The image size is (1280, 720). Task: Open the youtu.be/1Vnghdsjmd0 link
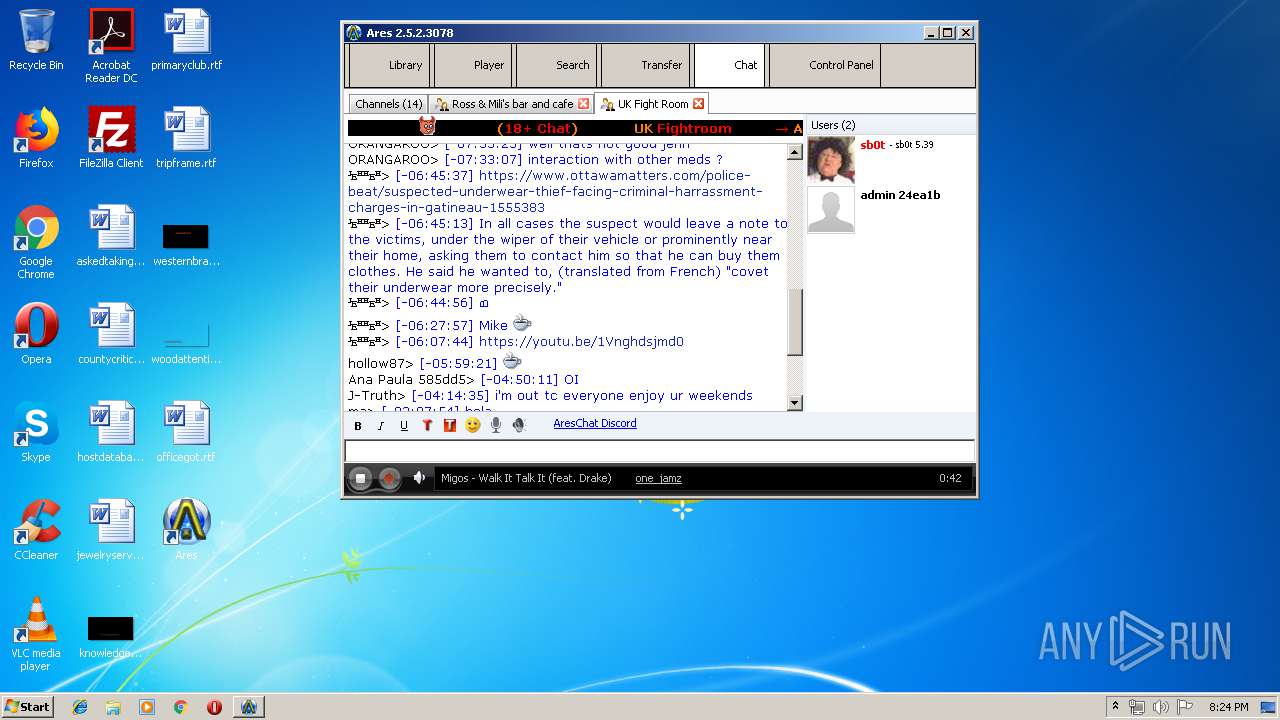coord(581,342)
